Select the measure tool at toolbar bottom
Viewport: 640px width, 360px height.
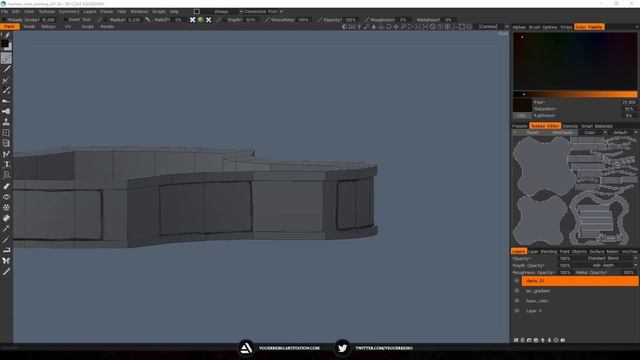pyautogui.click(x=6, y=271)
